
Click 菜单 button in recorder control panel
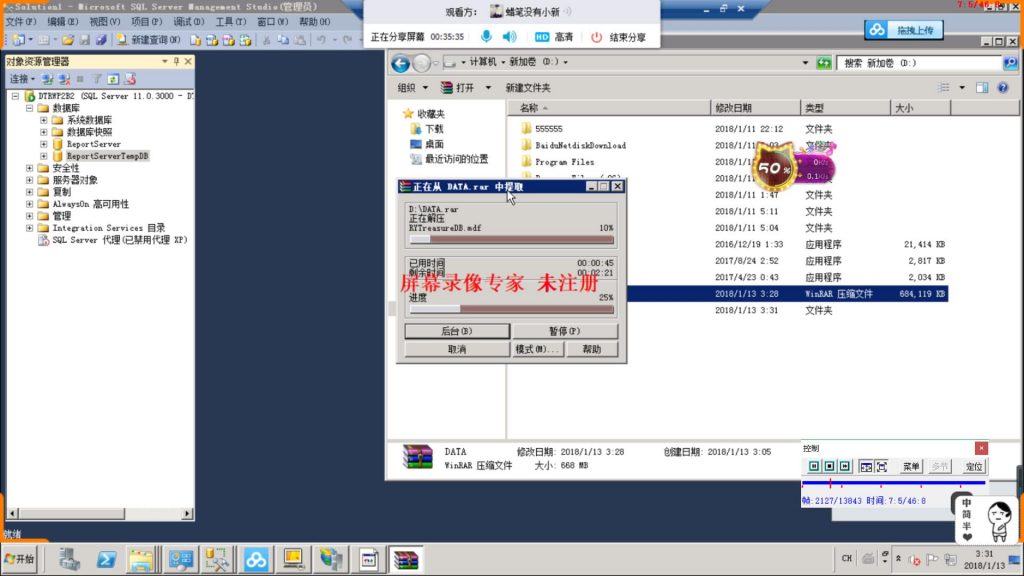pos(911,466)
